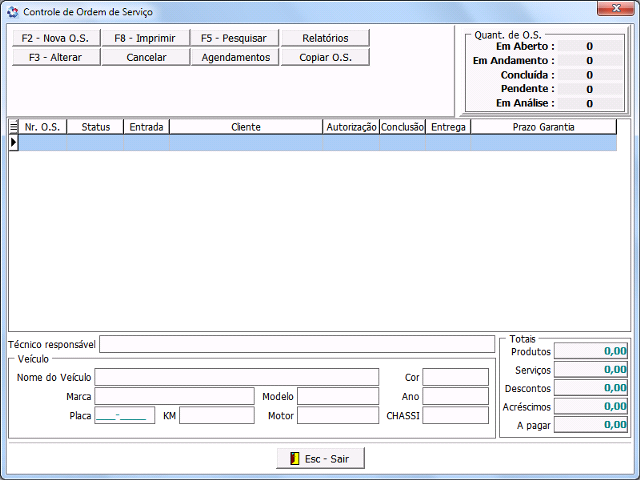
Task: Click the Prazo Garantia column header
Action: (x=544, y=127)
